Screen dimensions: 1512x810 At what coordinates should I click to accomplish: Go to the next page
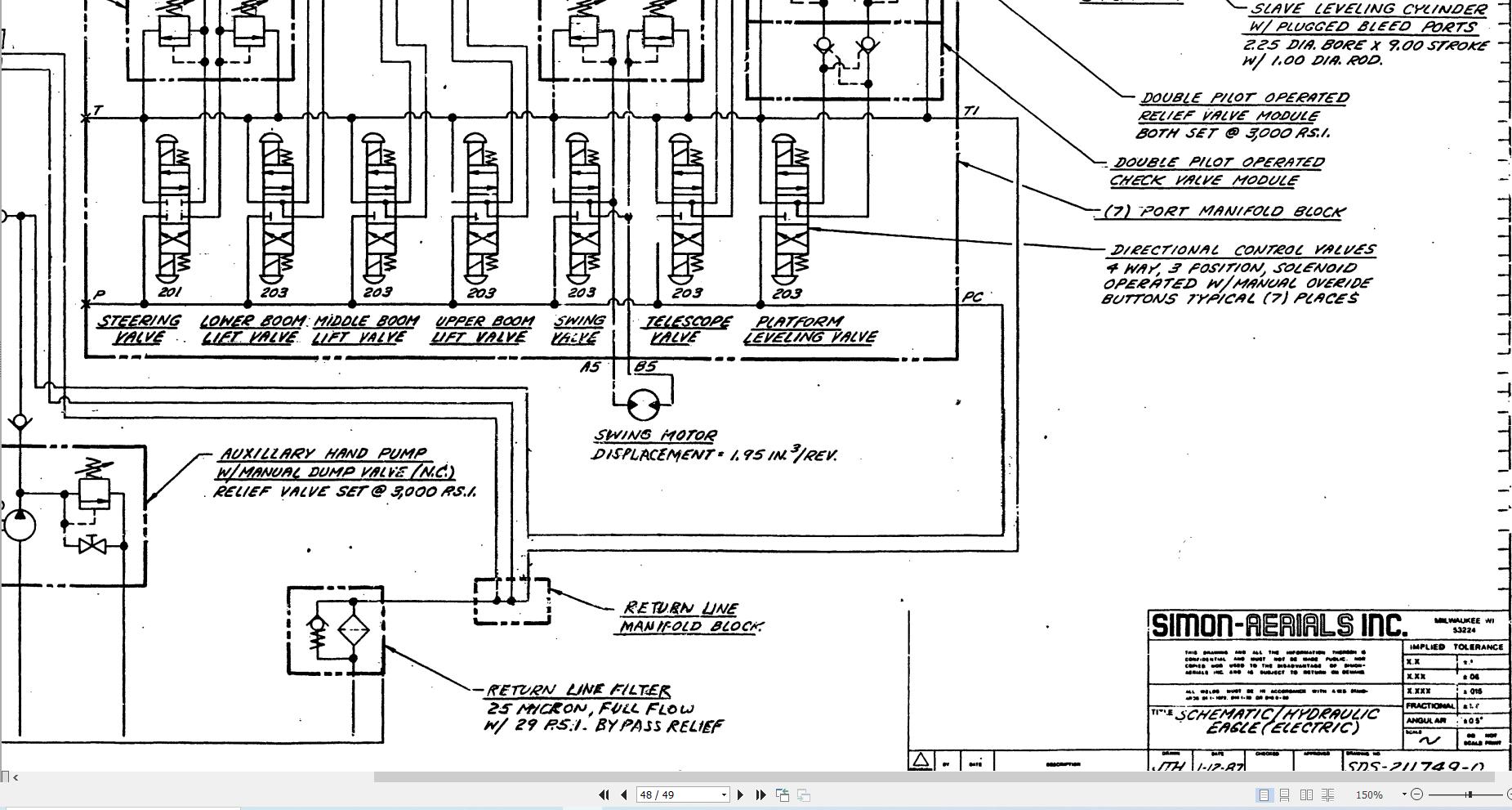740,794
